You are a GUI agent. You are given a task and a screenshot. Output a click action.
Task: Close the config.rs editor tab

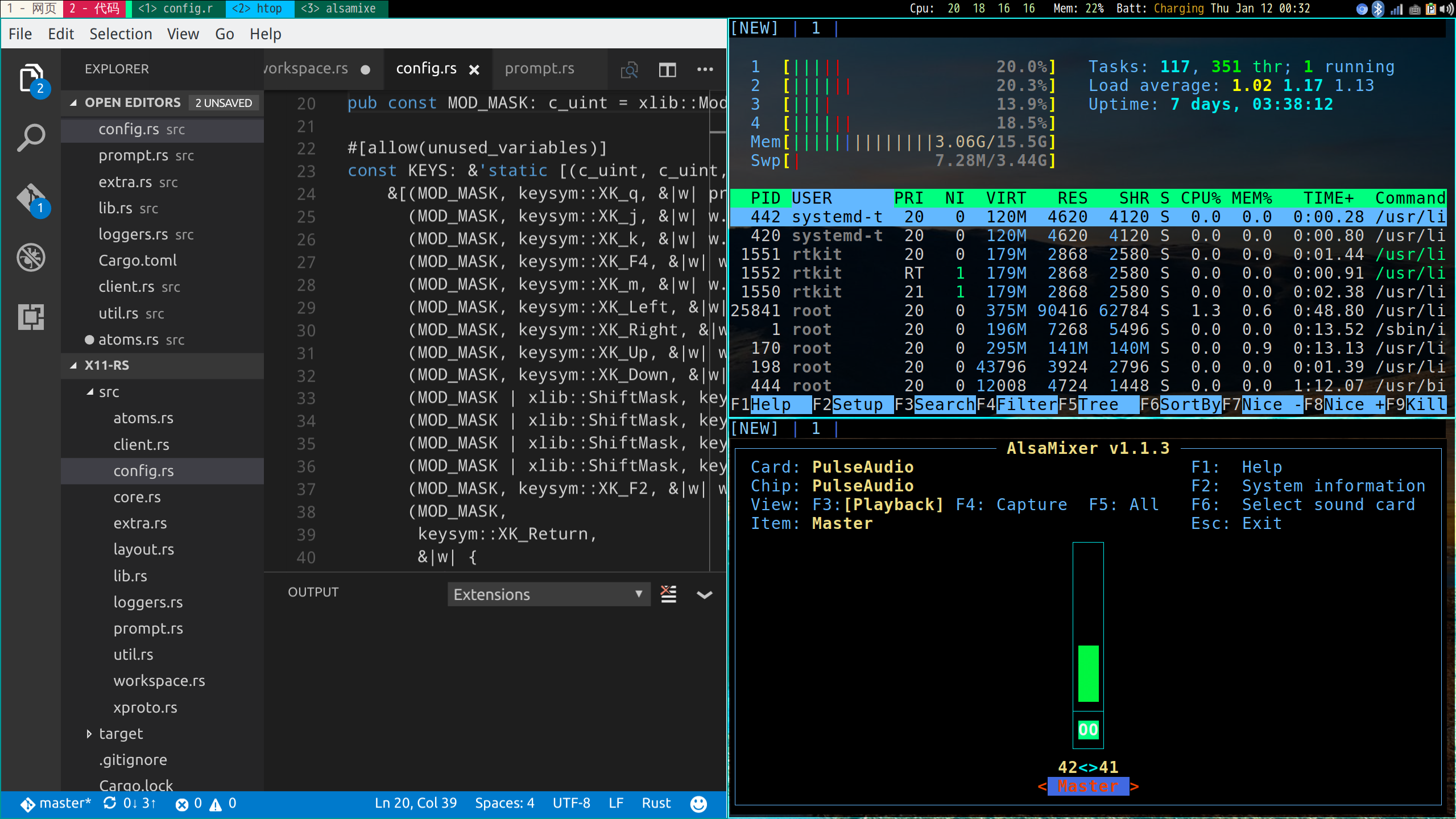474,69
